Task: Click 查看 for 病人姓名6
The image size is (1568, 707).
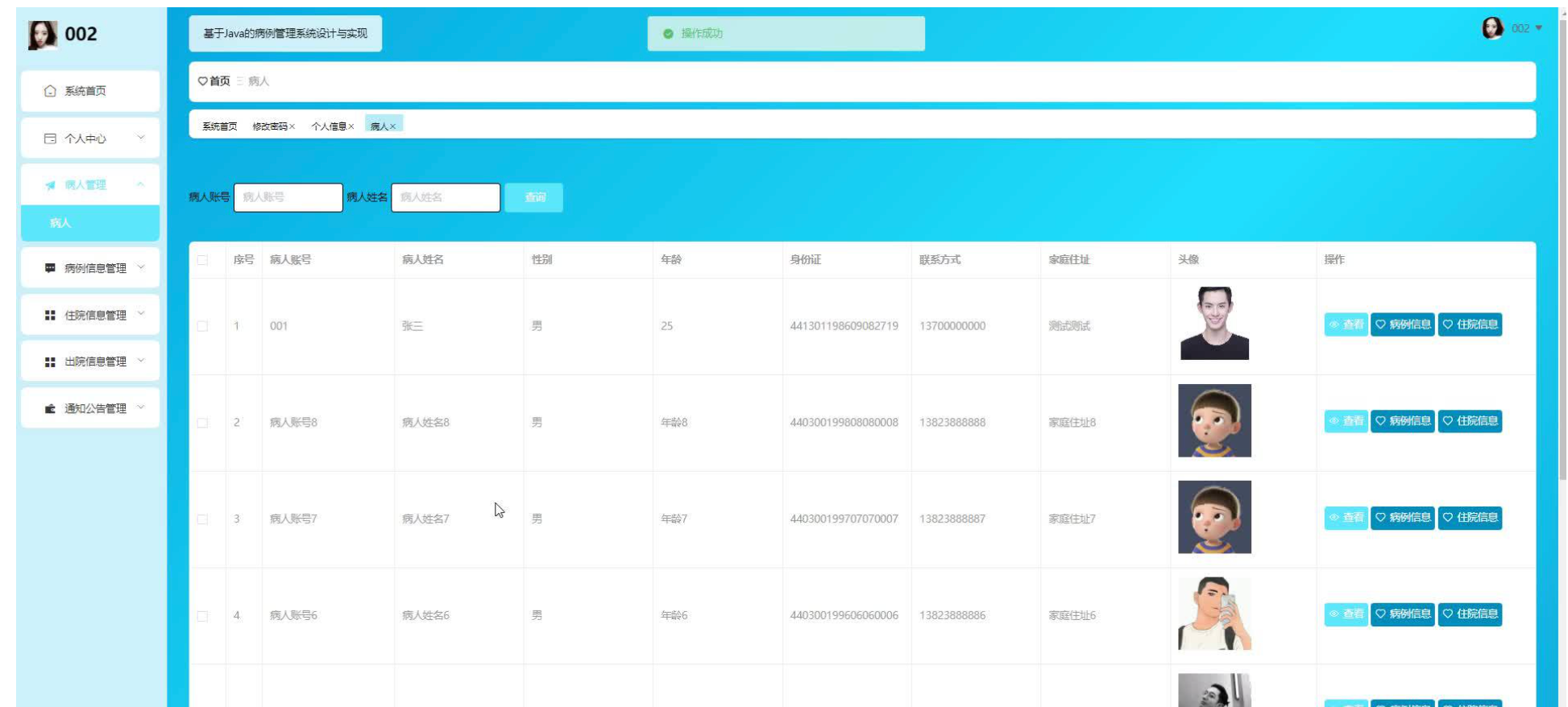Action: 1346,614
